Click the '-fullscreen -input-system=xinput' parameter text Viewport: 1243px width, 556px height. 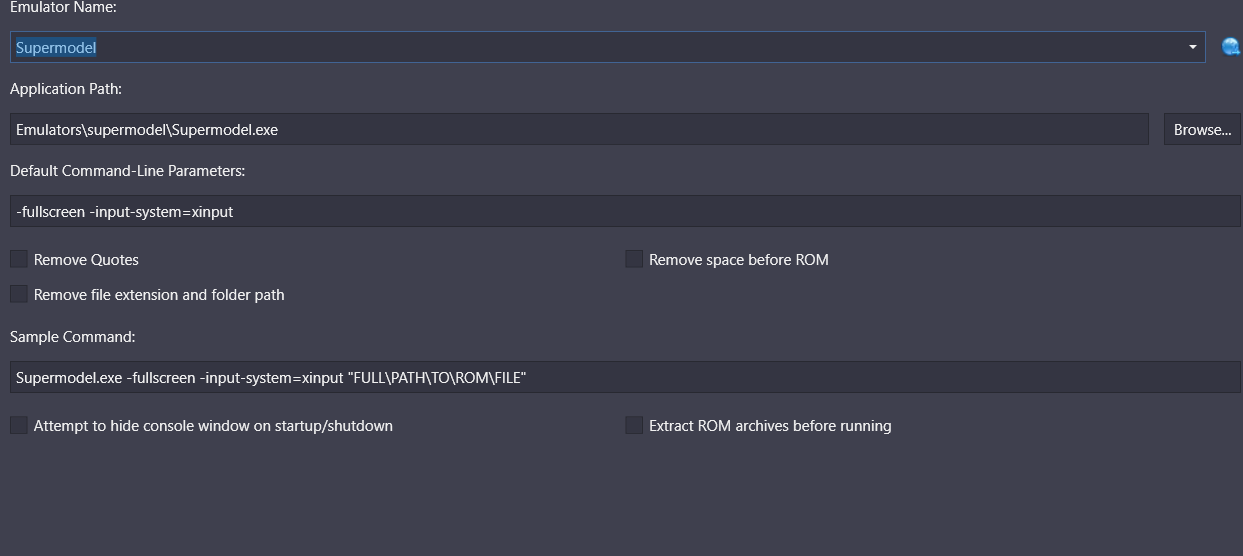(x=125, y=211)
